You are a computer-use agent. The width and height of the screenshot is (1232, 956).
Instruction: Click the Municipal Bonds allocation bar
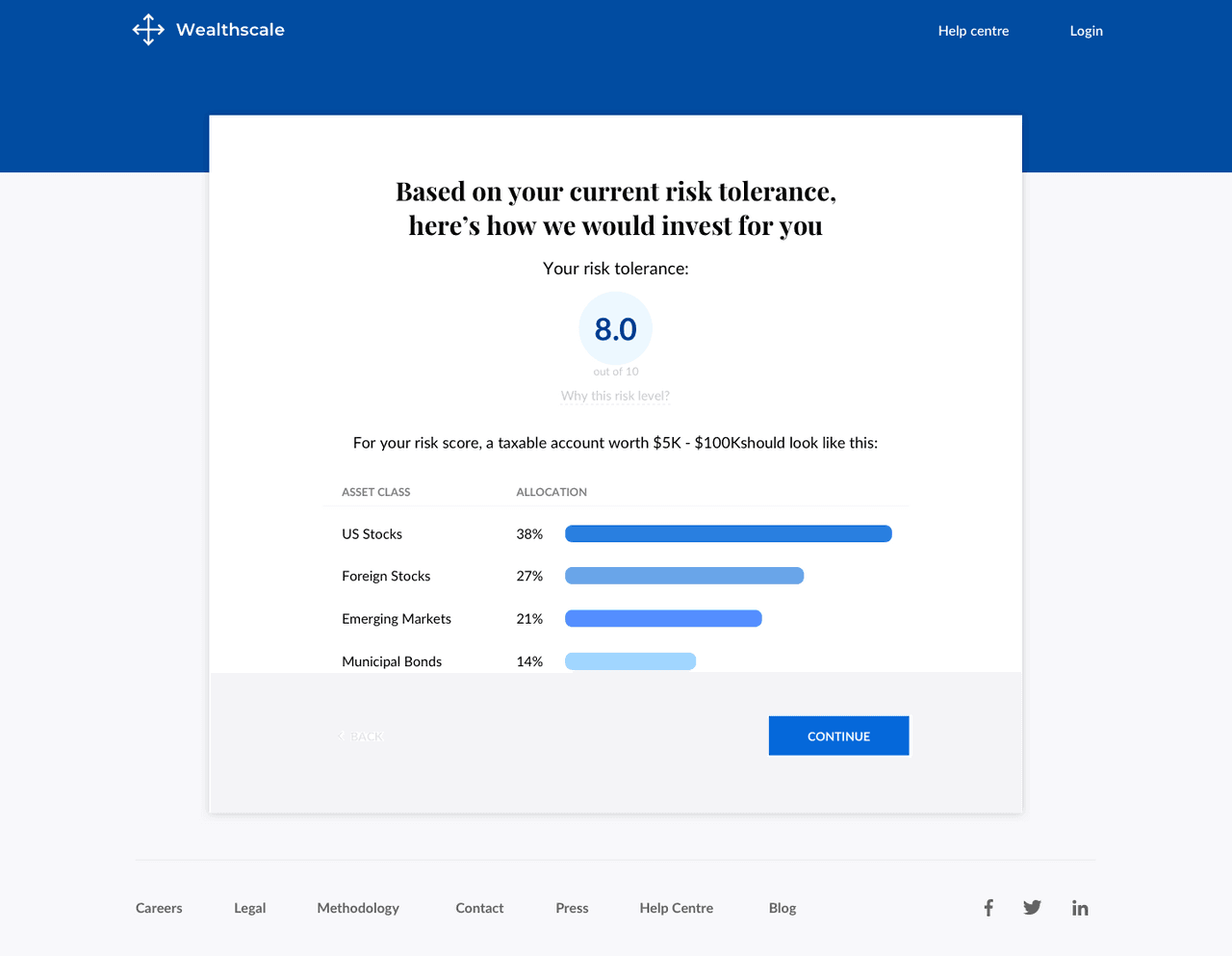click(x=630, y=661)
